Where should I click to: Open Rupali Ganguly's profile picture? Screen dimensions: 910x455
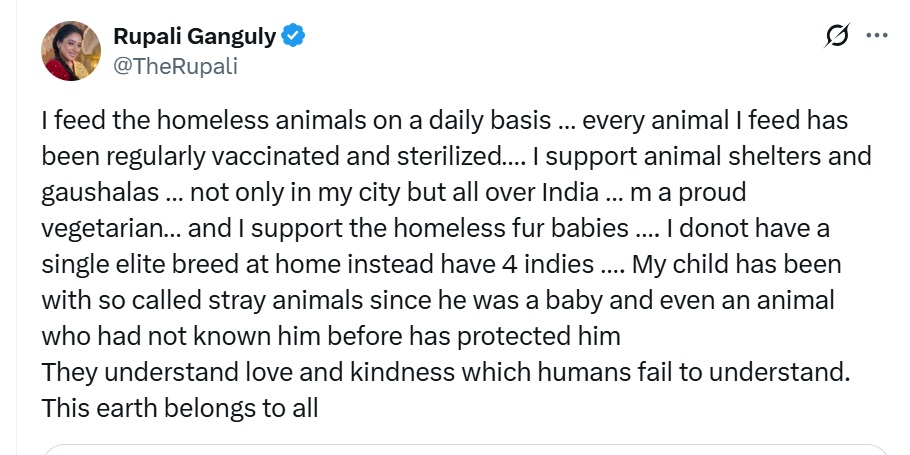71,51
